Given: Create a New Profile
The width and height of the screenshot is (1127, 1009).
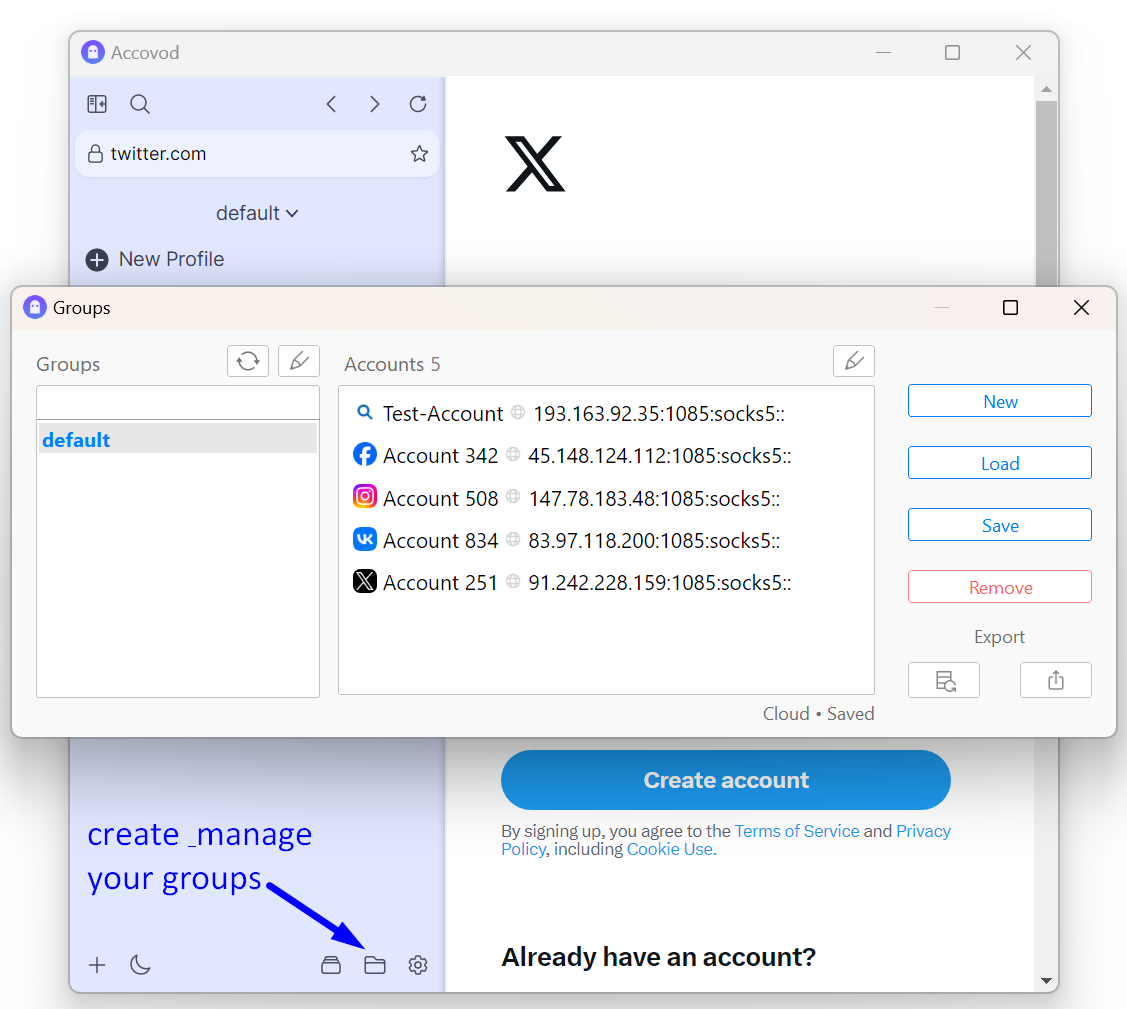Looking at the screenshot, I should click(x=154, y=259).
